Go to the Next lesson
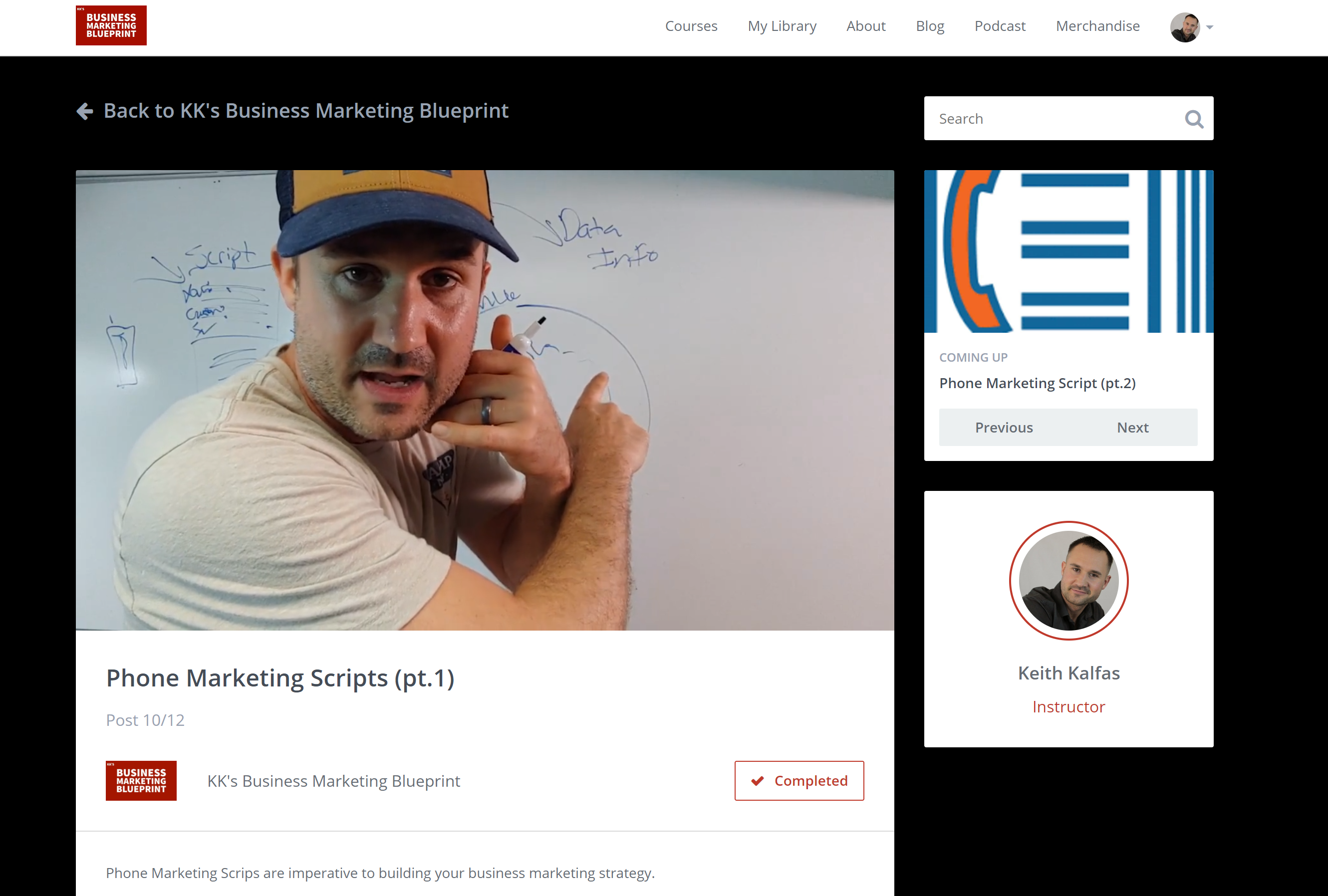Viewport: 1328px width, 896px height. point(1132,427)
